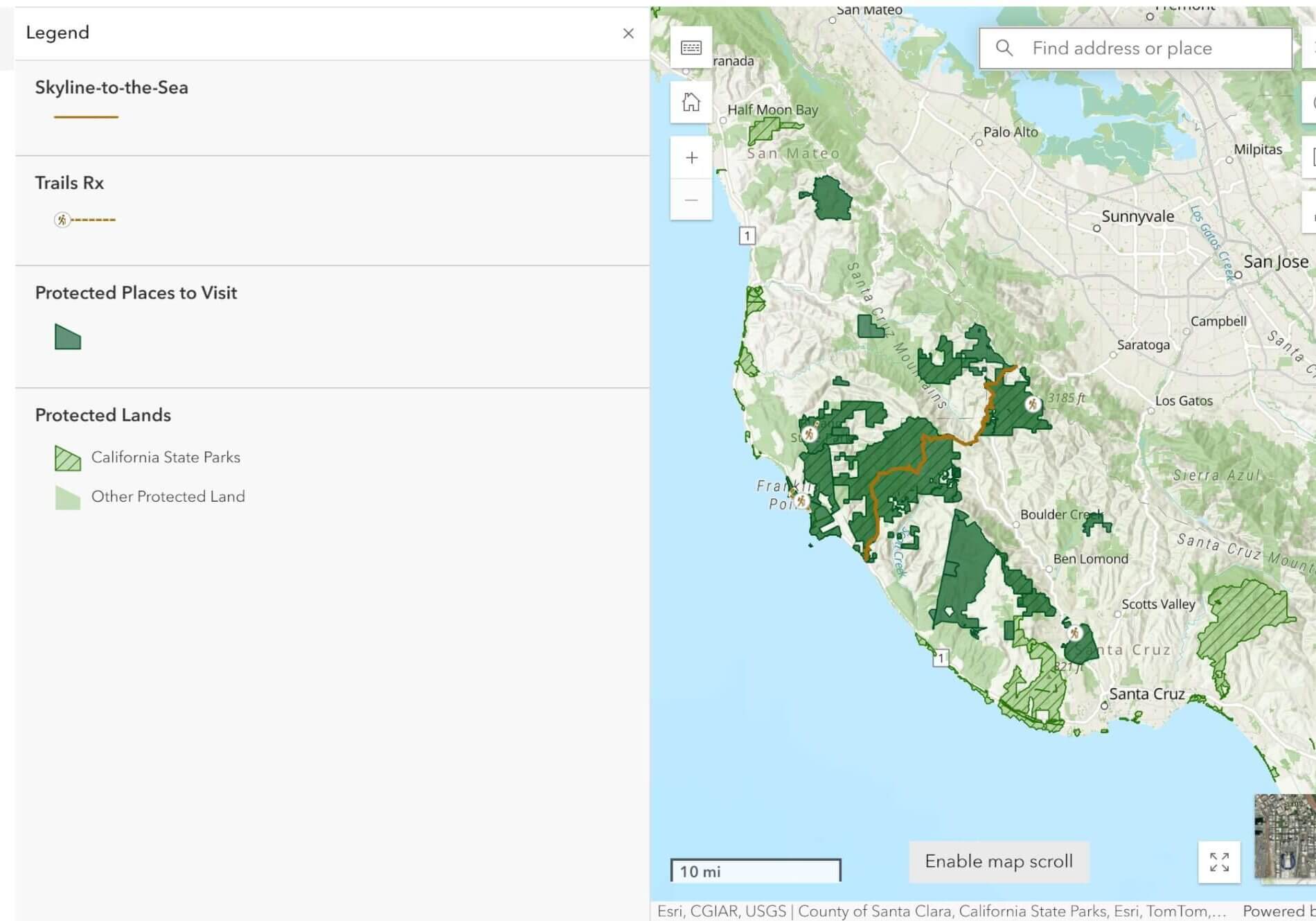Click the search magnifier icon

pyautogui.click(x=1004, y=48)
